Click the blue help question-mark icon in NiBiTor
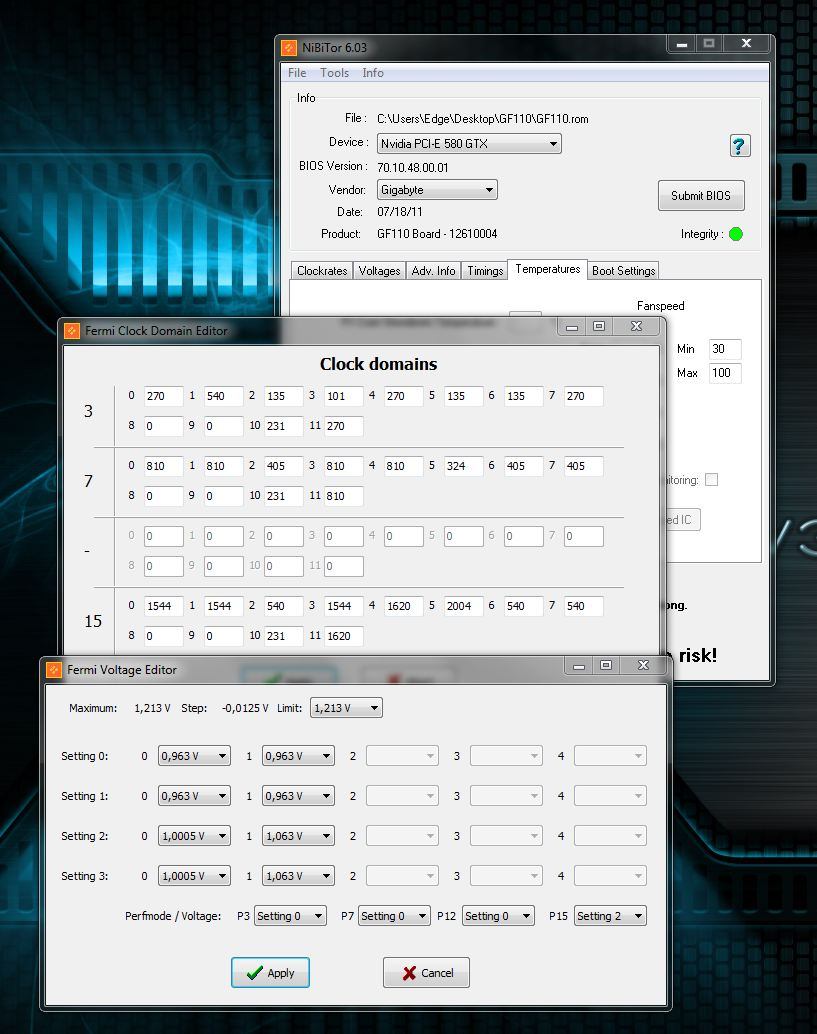Viewport: 817px width, 1034px height. [740, 145]
